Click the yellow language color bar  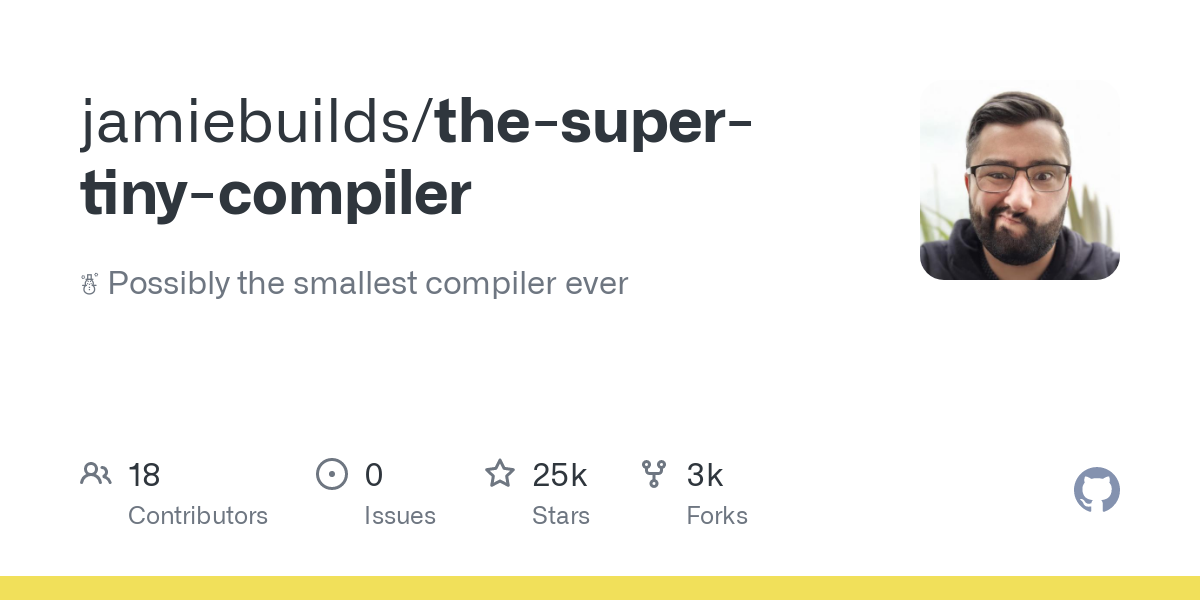[600, 588]
